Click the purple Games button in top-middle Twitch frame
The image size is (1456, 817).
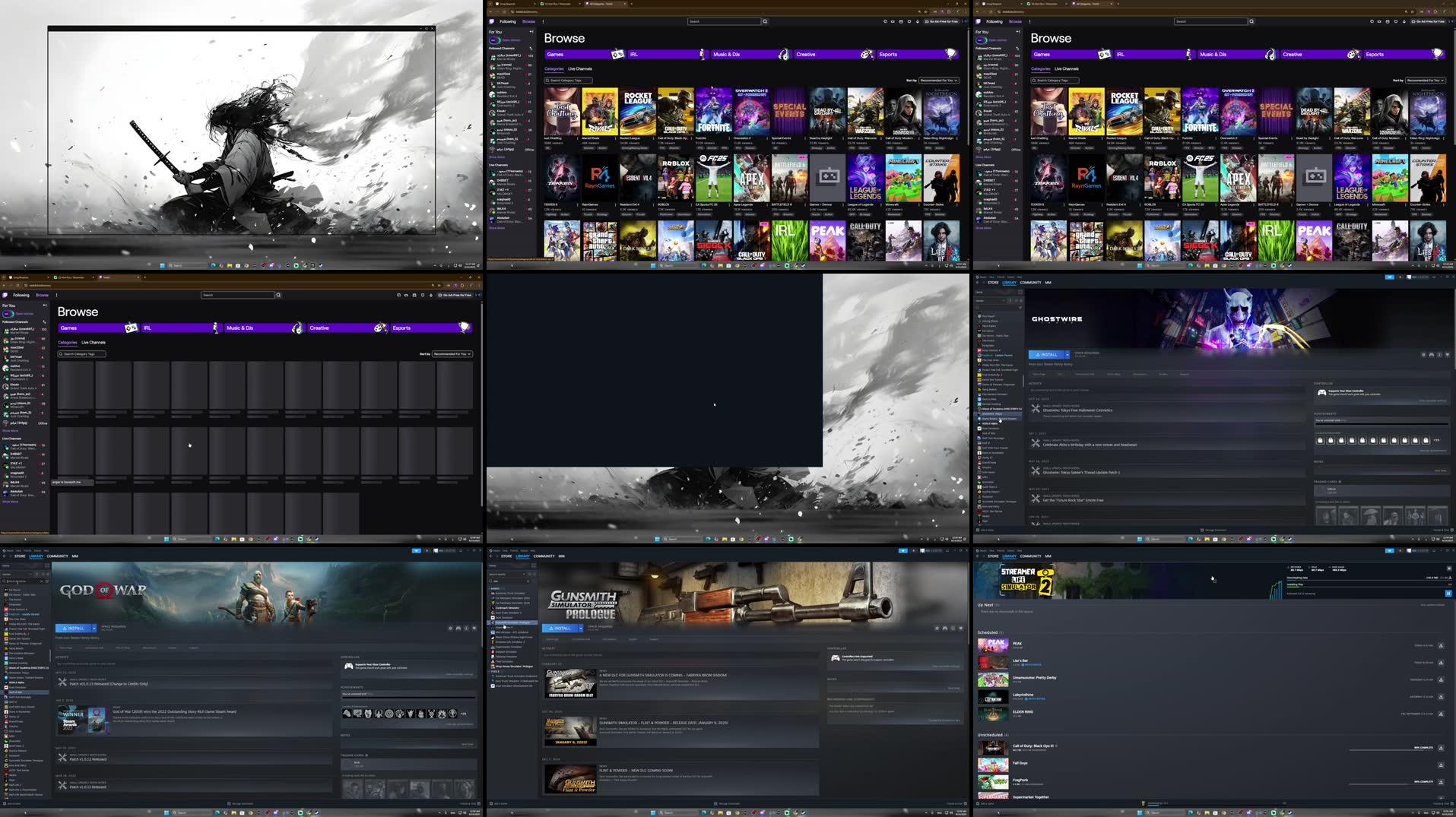(x=584, y=54)
